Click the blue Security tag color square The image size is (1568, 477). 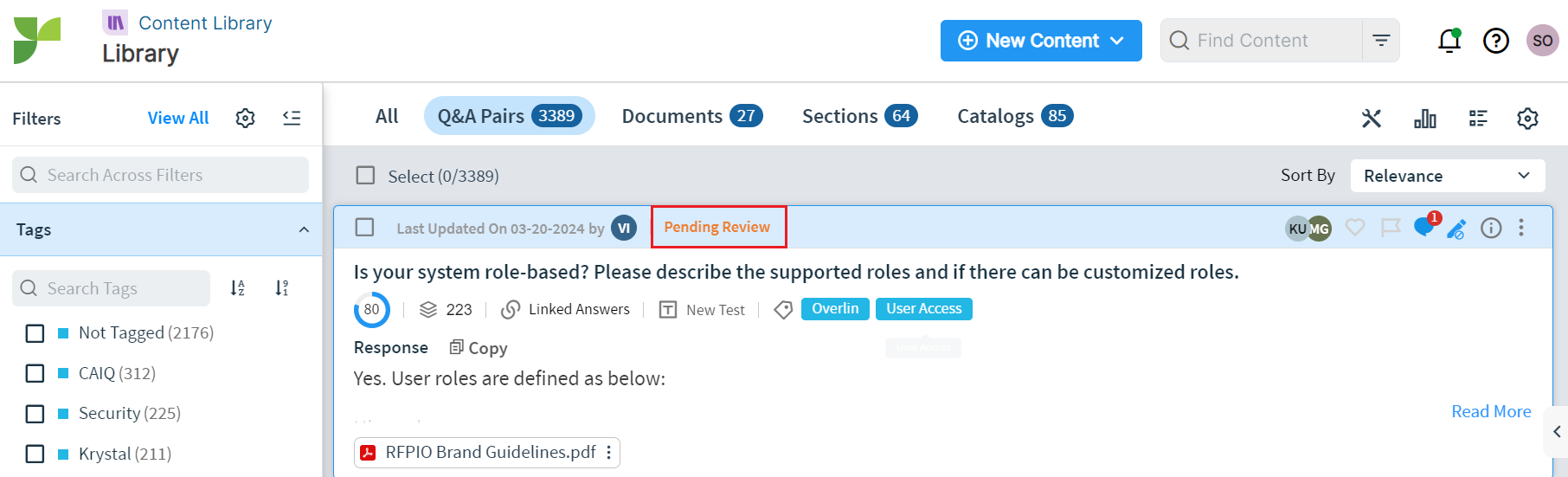click(x=63, y=414)
